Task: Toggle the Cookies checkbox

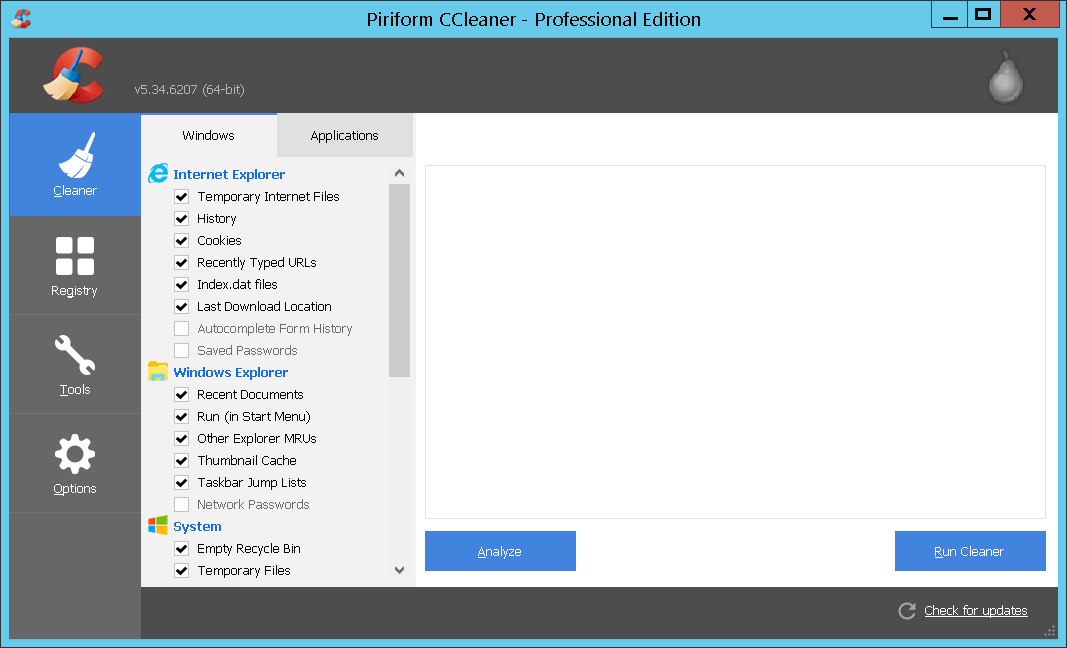Action: [182, 240]
